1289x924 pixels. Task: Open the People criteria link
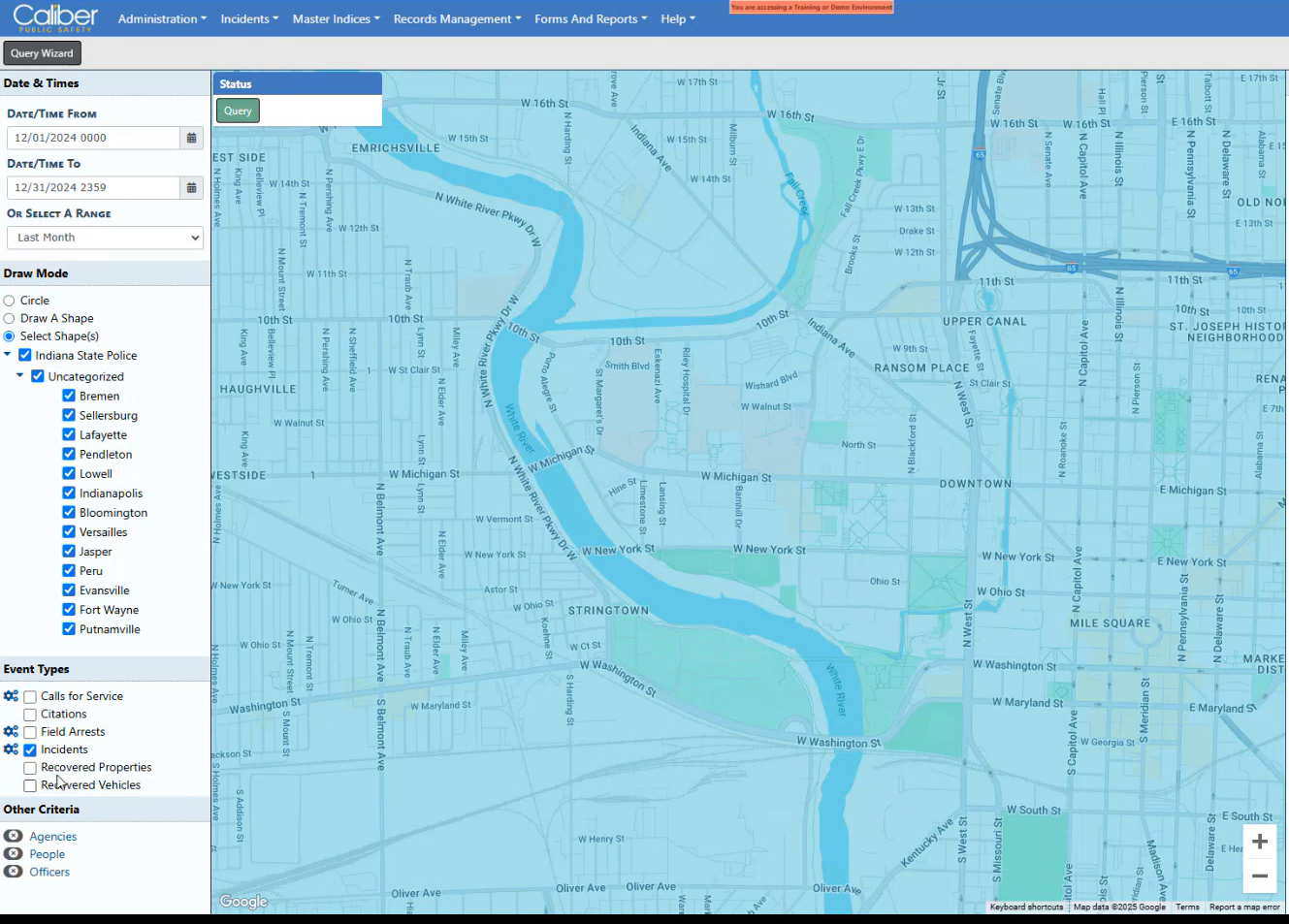pyautogui.click(x=47, y=854)
